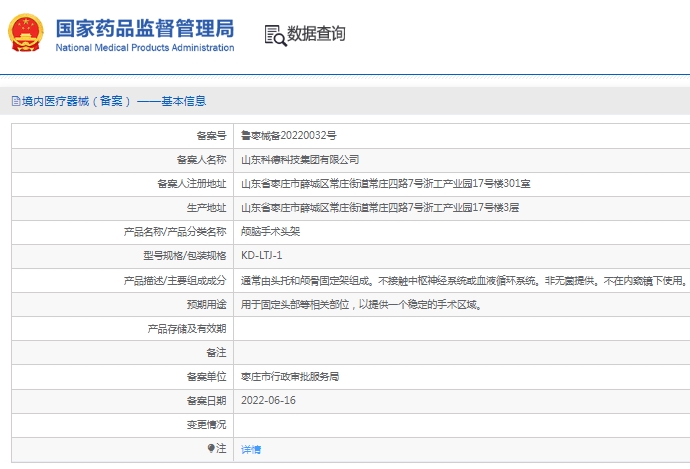Select product description starting 通常由头托
Image resolution: width=690 pixels, height=469 pixels.
coord(464,280)
